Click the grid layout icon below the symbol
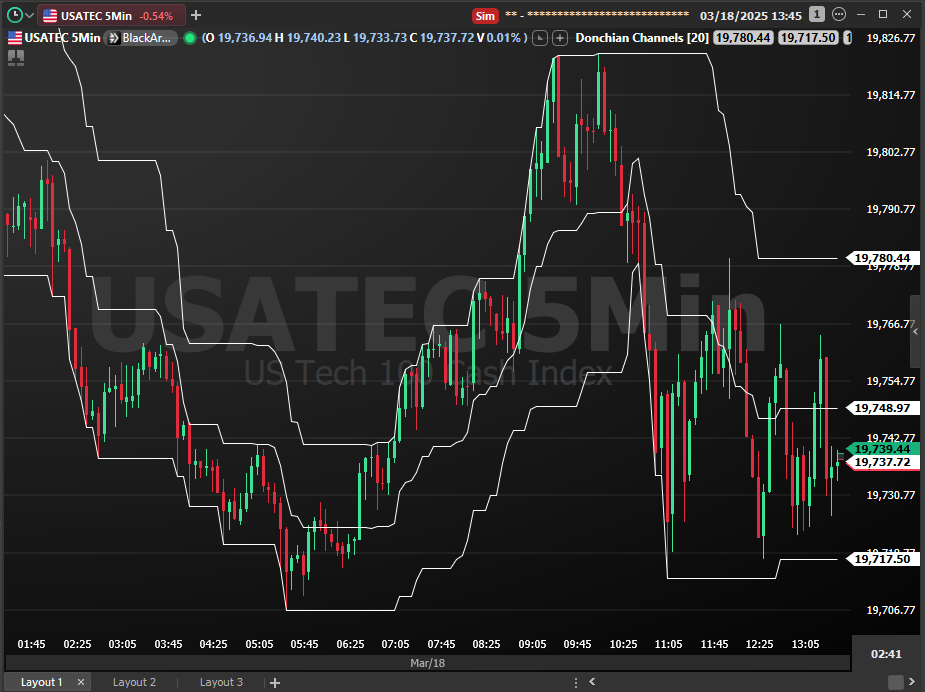This screenshot has width=925, height=692. (x=15, y=58)
